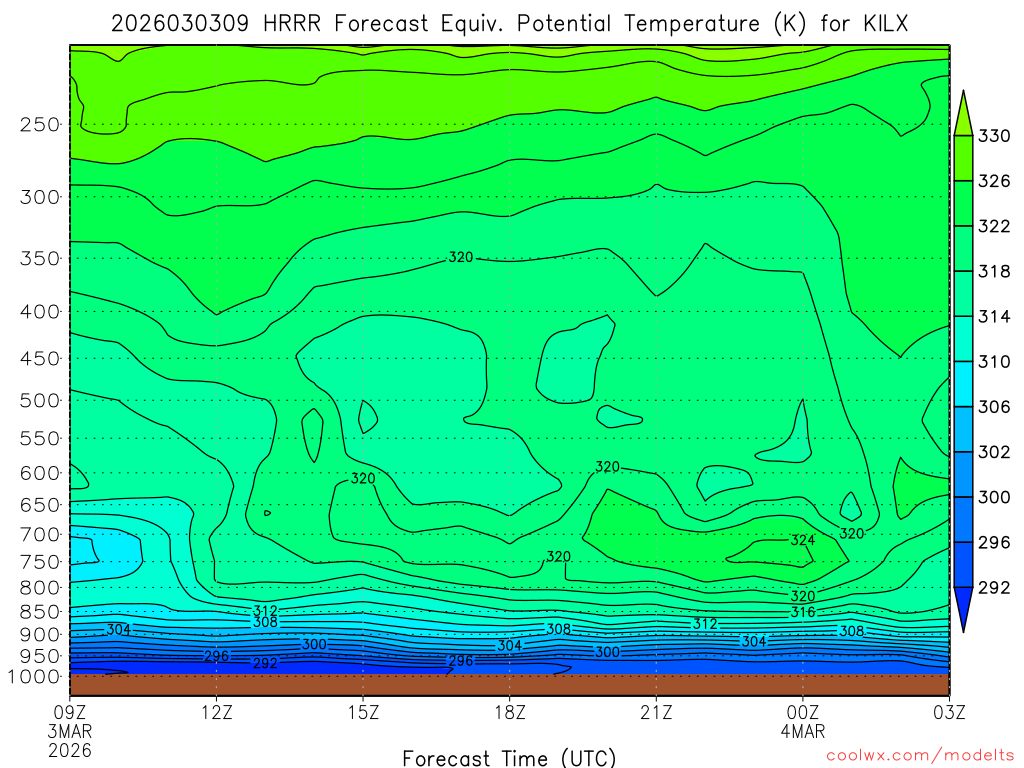Image resolution: width=1024 pixels, height=768 pixels.
Task: Click the coolwx.com/modelts watermark link text
Action: (920, 756)
